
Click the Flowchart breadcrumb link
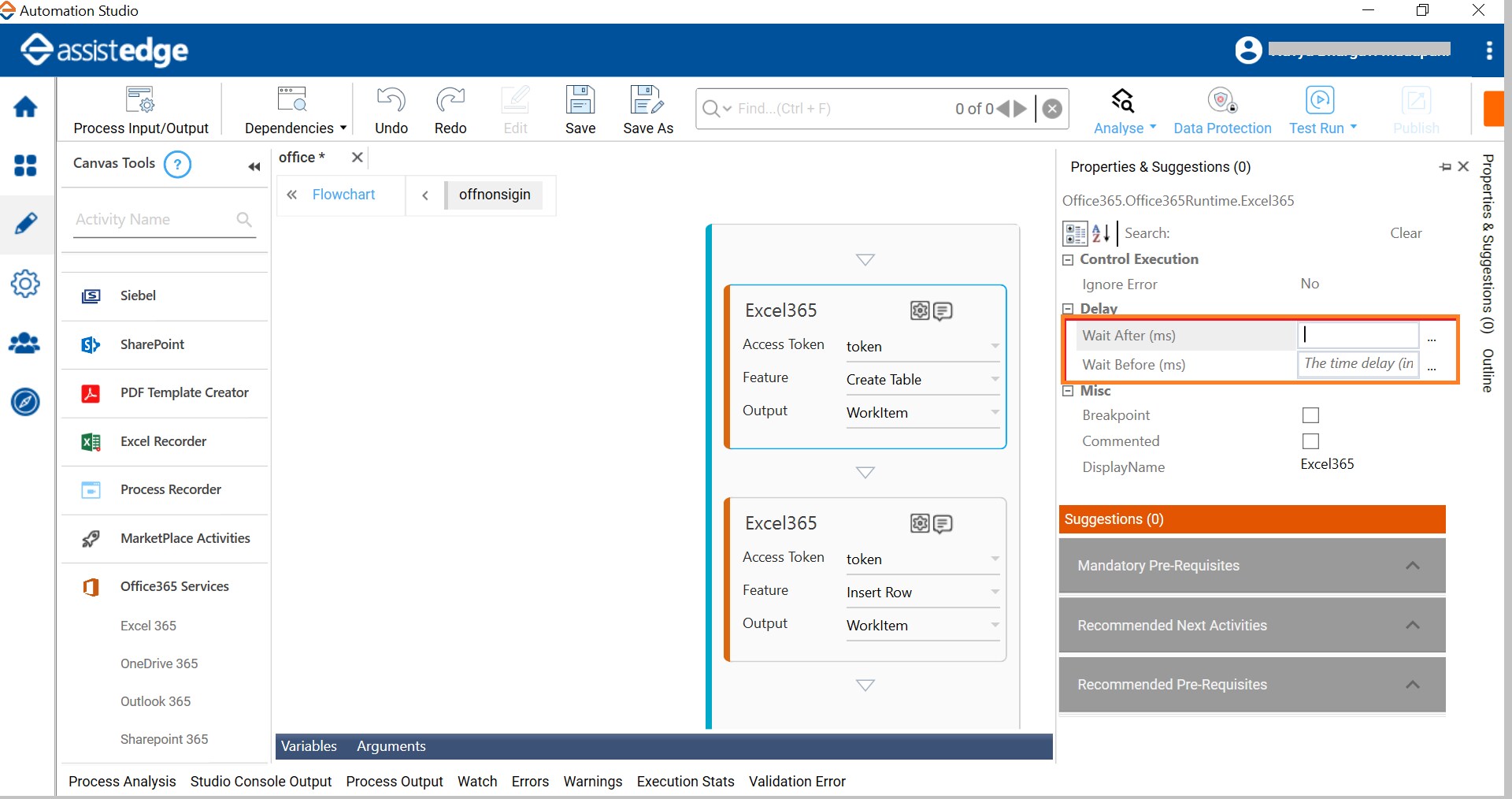tap(343, 195)
